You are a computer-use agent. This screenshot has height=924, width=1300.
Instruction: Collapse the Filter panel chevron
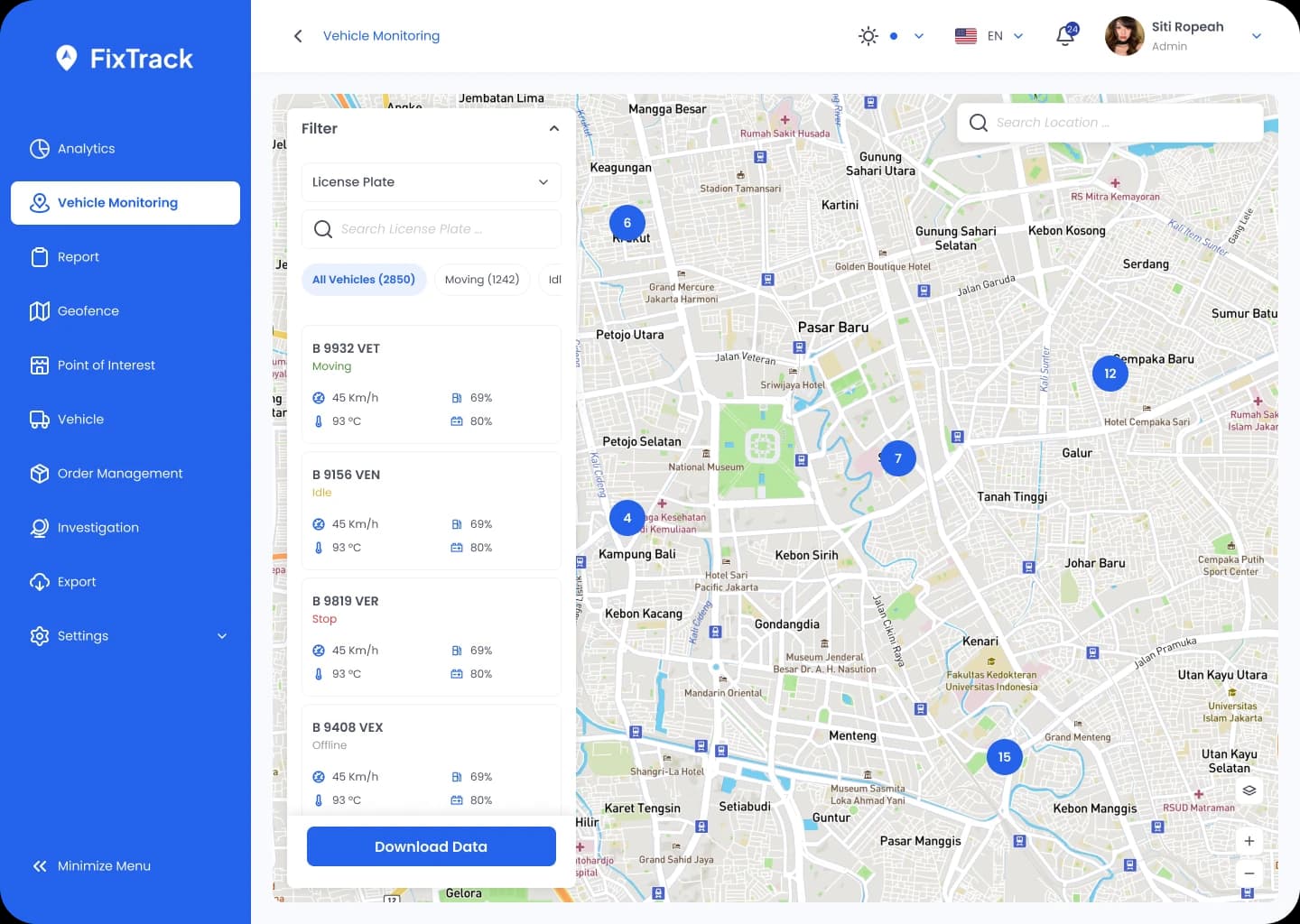pos(554,129)
